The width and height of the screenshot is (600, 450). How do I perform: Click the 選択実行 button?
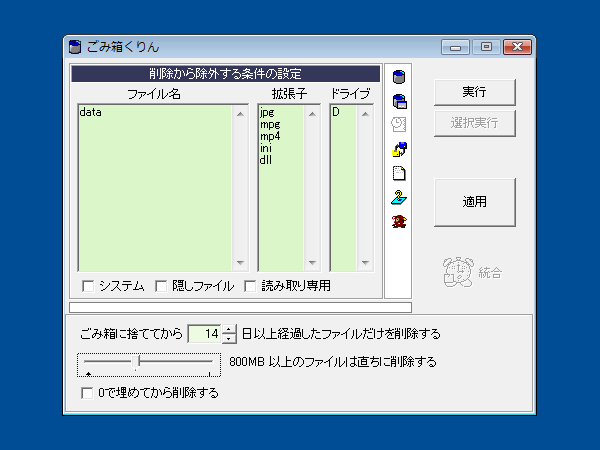pos(474,123)
